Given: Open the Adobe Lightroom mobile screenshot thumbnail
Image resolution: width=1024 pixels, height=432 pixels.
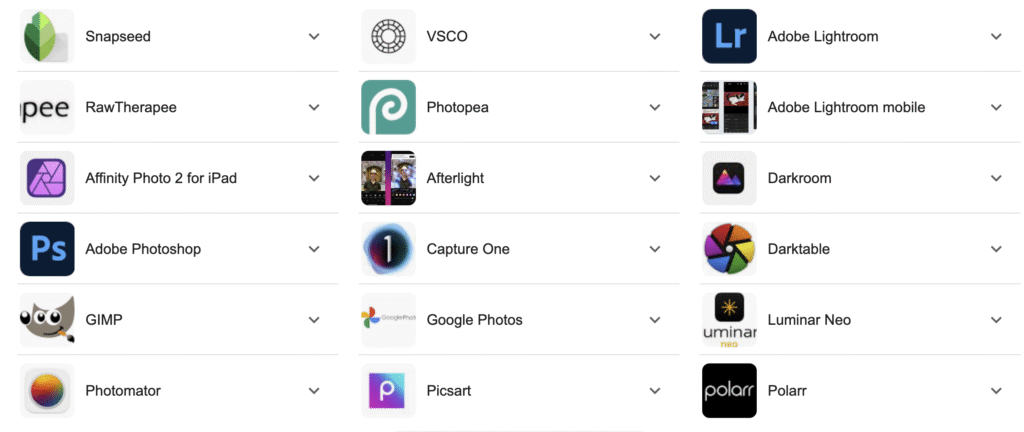Looking at the screenshot, I should point(729,107).
